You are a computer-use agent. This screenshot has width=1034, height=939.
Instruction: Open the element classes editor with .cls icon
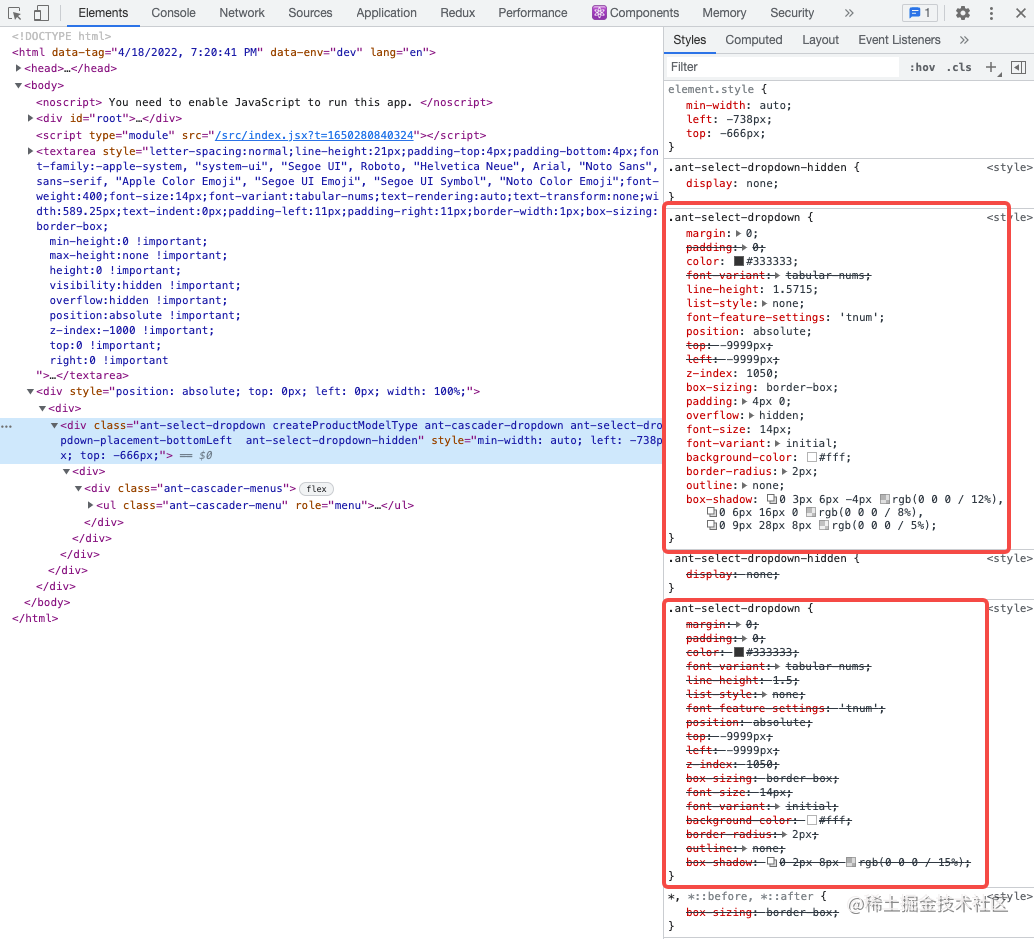959,66
